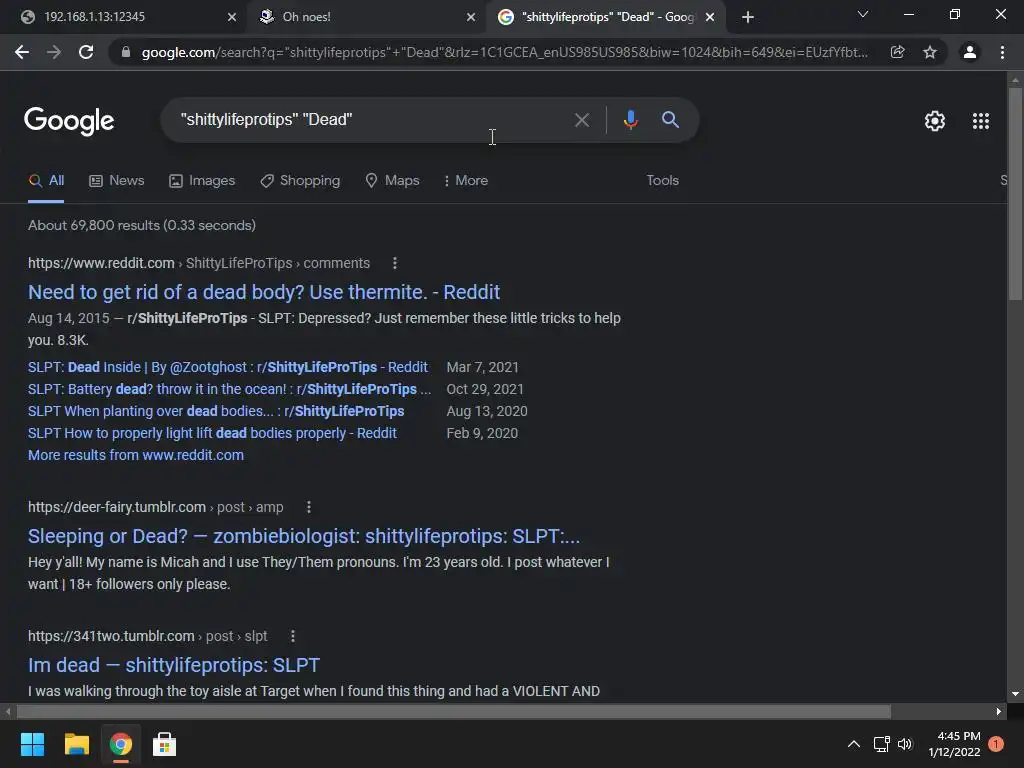Share this page using the address bar icon
The width and height of the screenshot is (1024, 768).
click(x=897, y=52)
